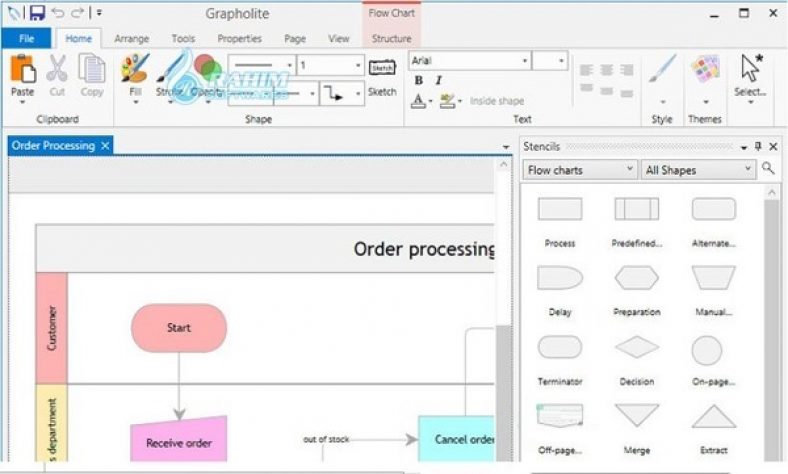Switch to the Arrange ribbon tab
This screenshot has height=474, width=788.
point(131,38)
